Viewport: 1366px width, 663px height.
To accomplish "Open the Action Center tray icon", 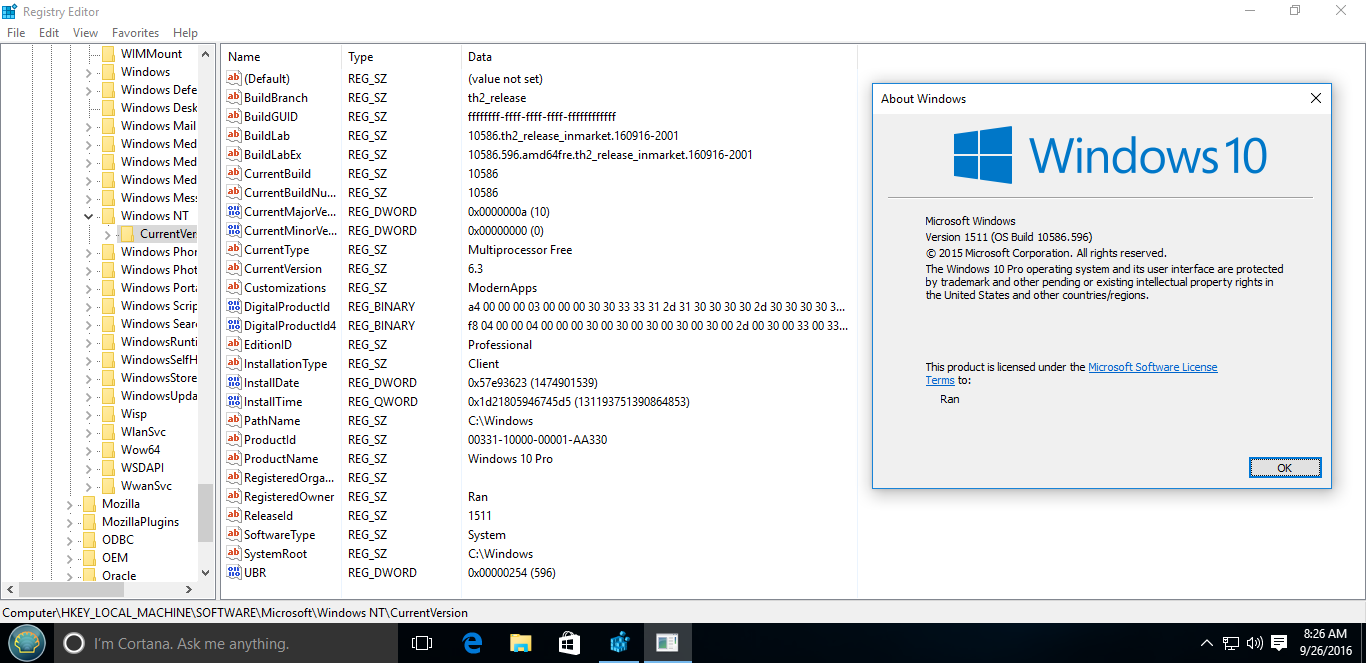I will 1278,643.
